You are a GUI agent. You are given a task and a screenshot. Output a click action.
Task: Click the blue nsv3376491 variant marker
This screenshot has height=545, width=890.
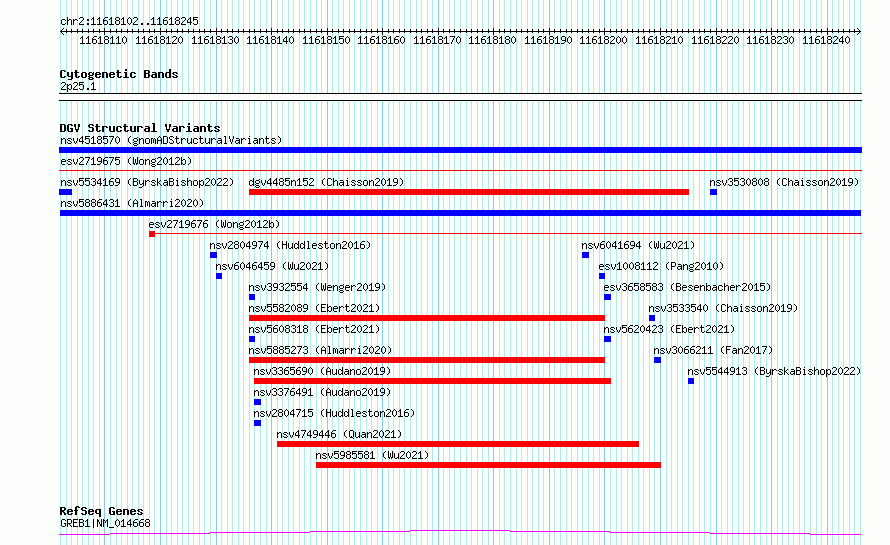click(258, 403)
